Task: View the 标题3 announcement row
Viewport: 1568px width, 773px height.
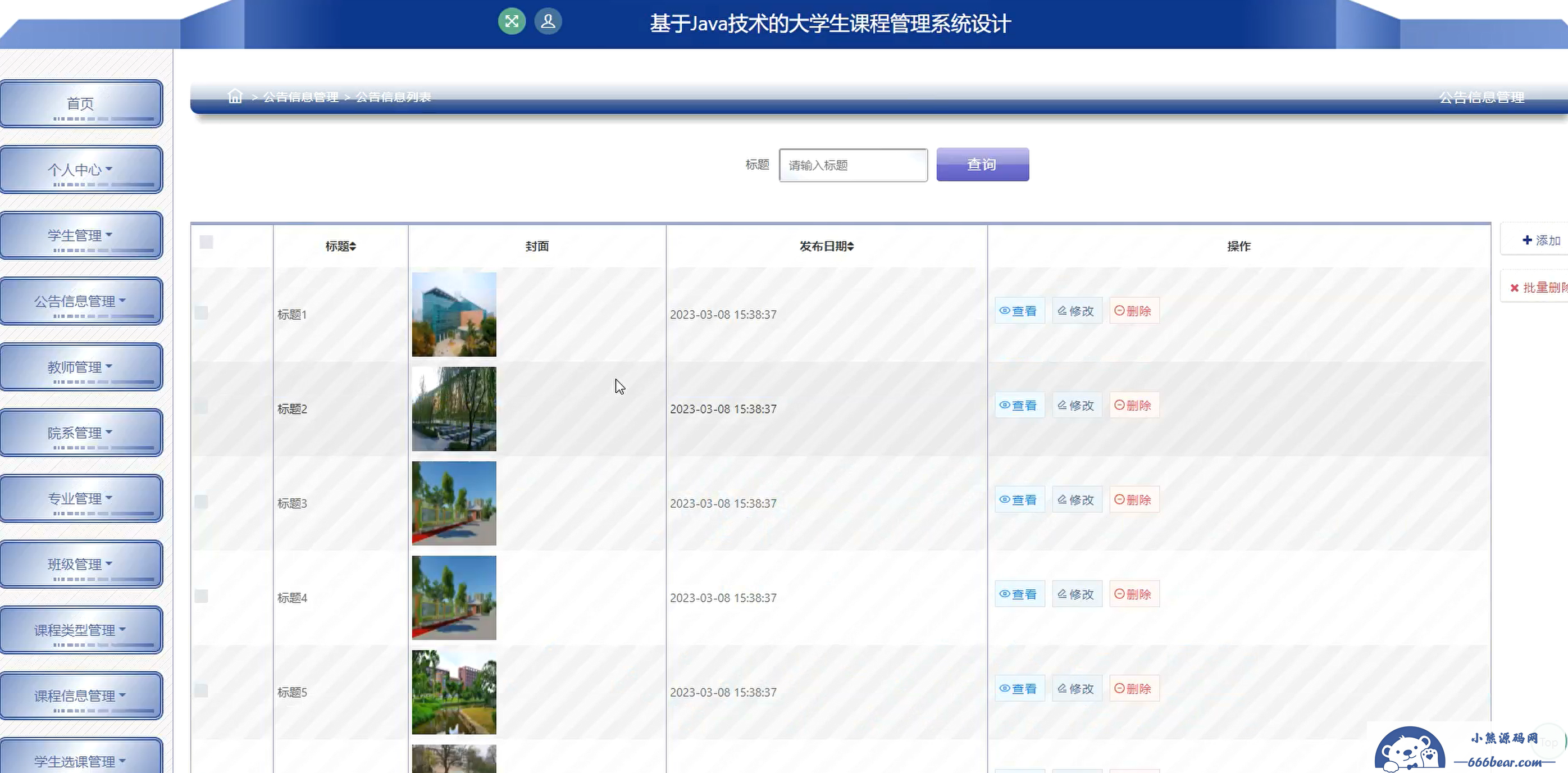Action: click(x=1019, y=500)
